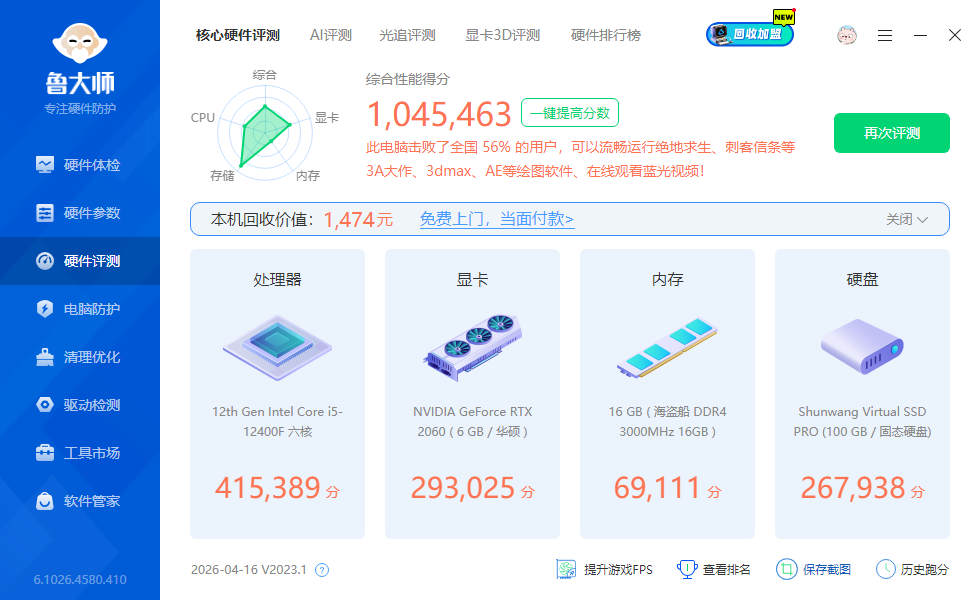Click 保存截图 text link
The height and width of the screenshot is (600, 980).
(827, 569)
